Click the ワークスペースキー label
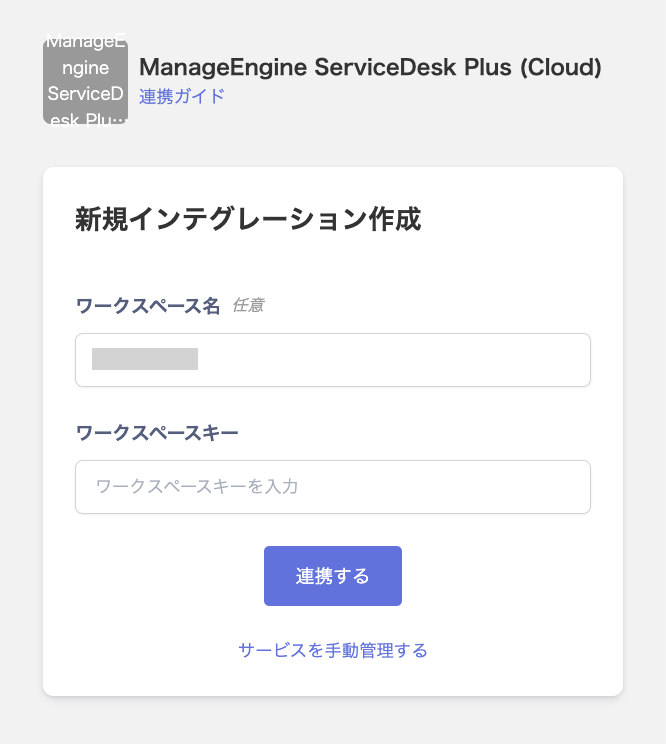The height and width of the screenshot is (744, 666). (157, 433)
